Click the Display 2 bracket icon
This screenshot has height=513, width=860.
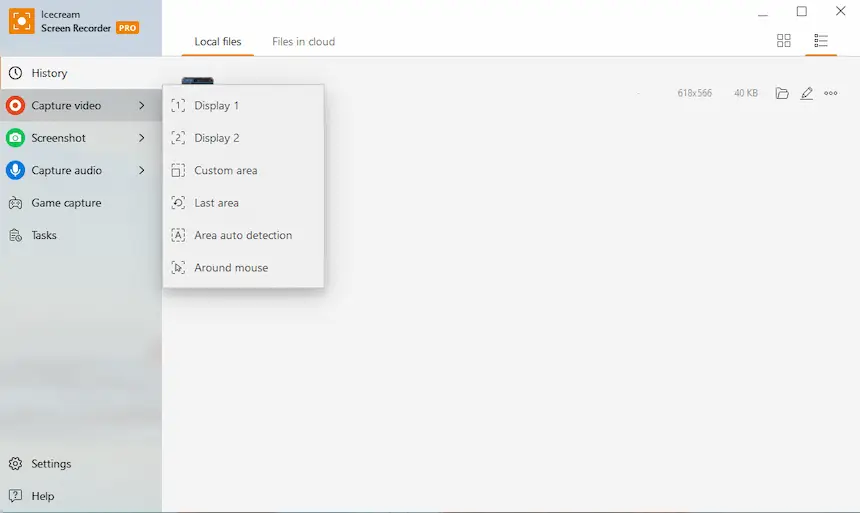pos(178,138)
